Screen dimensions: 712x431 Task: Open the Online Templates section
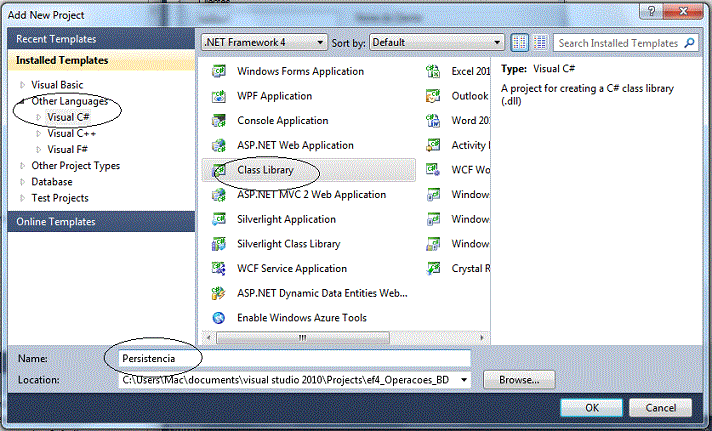tap(101, 222)
